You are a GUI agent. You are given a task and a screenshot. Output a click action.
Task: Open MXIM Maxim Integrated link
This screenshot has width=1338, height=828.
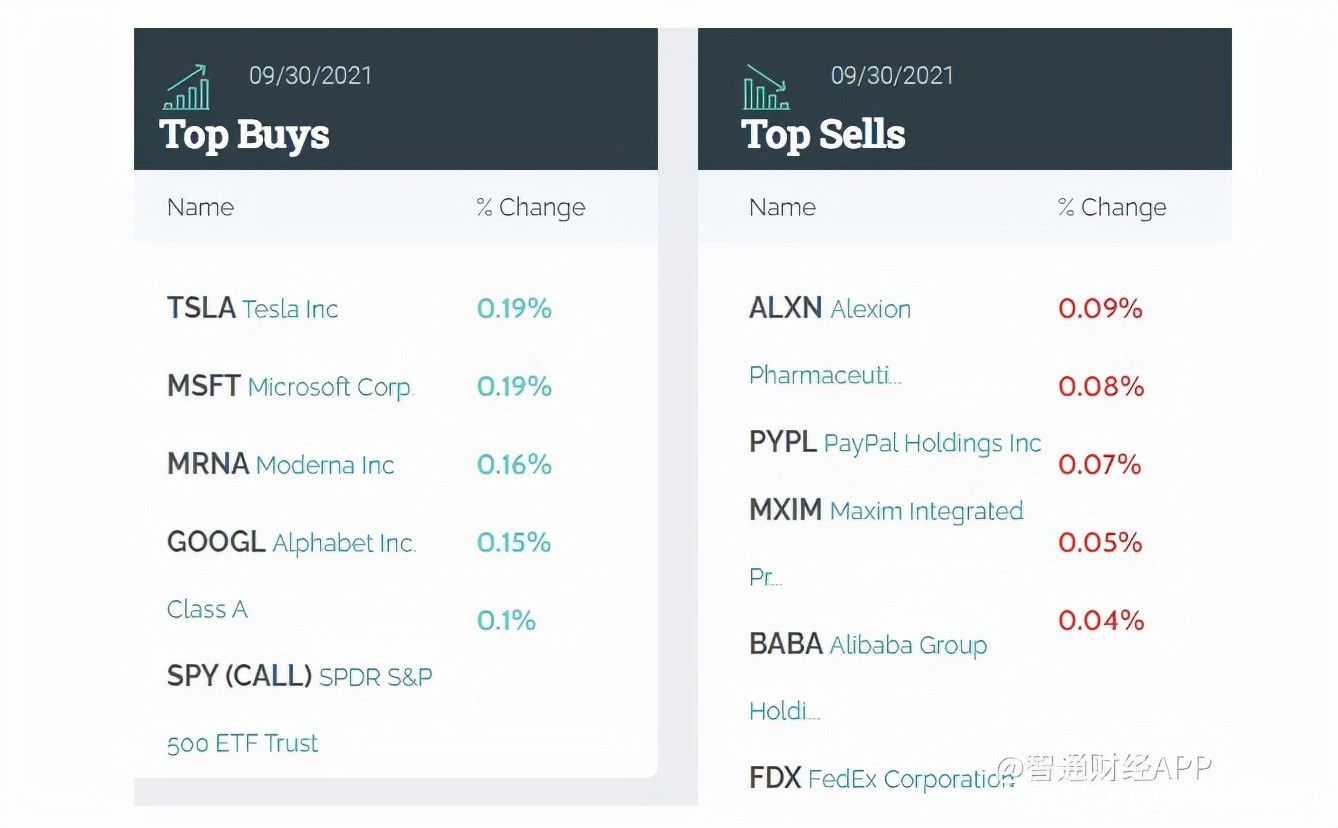click(x=885, y=510)
